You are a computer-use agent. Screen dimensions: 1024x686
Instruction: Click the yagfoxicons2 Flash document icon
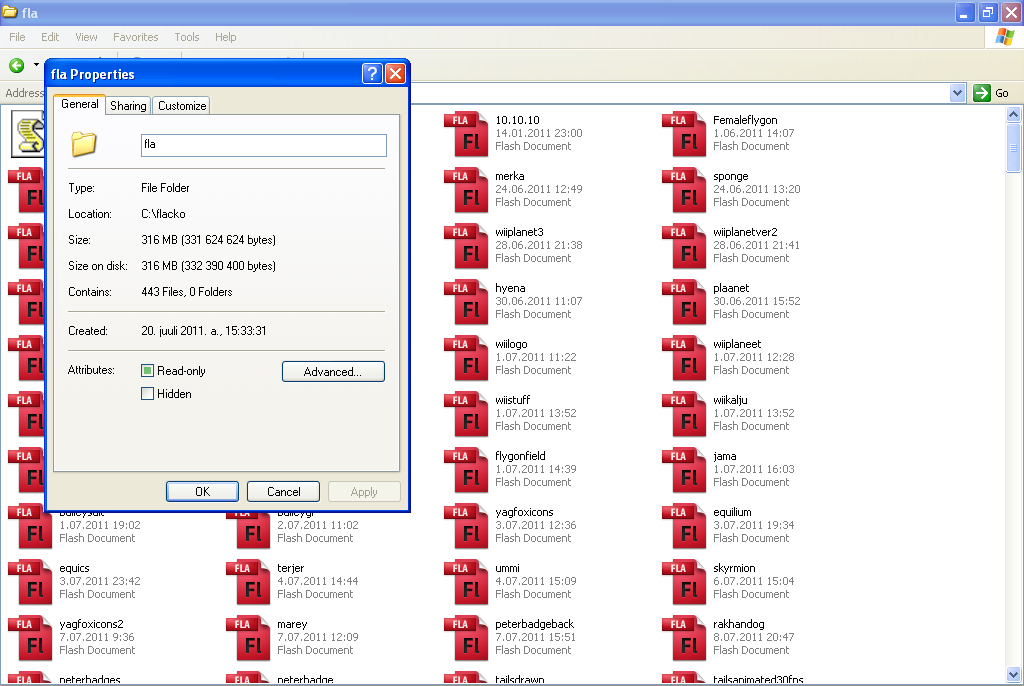click(x=30, y=640)
